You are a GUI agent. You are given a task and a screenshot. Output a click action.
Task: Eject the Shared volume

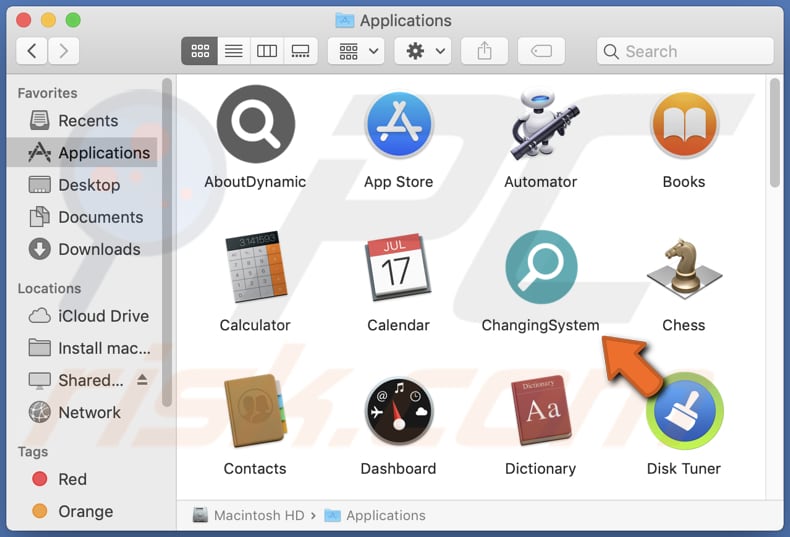[x=142, y=380]
